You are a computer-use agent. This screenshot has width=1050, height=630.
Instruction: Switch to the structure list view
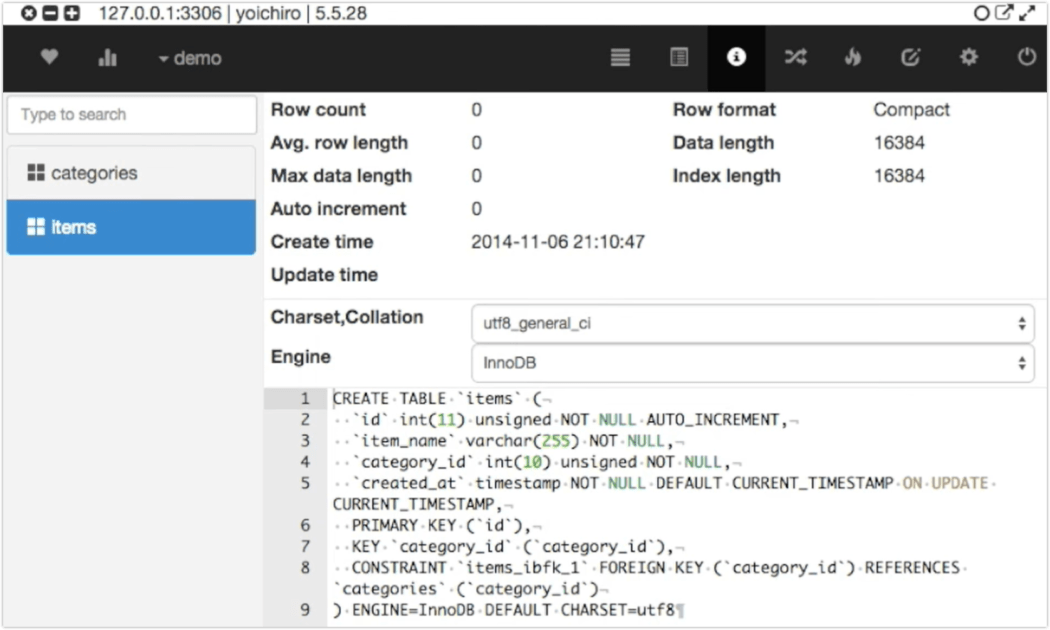[x=620, y=57]
